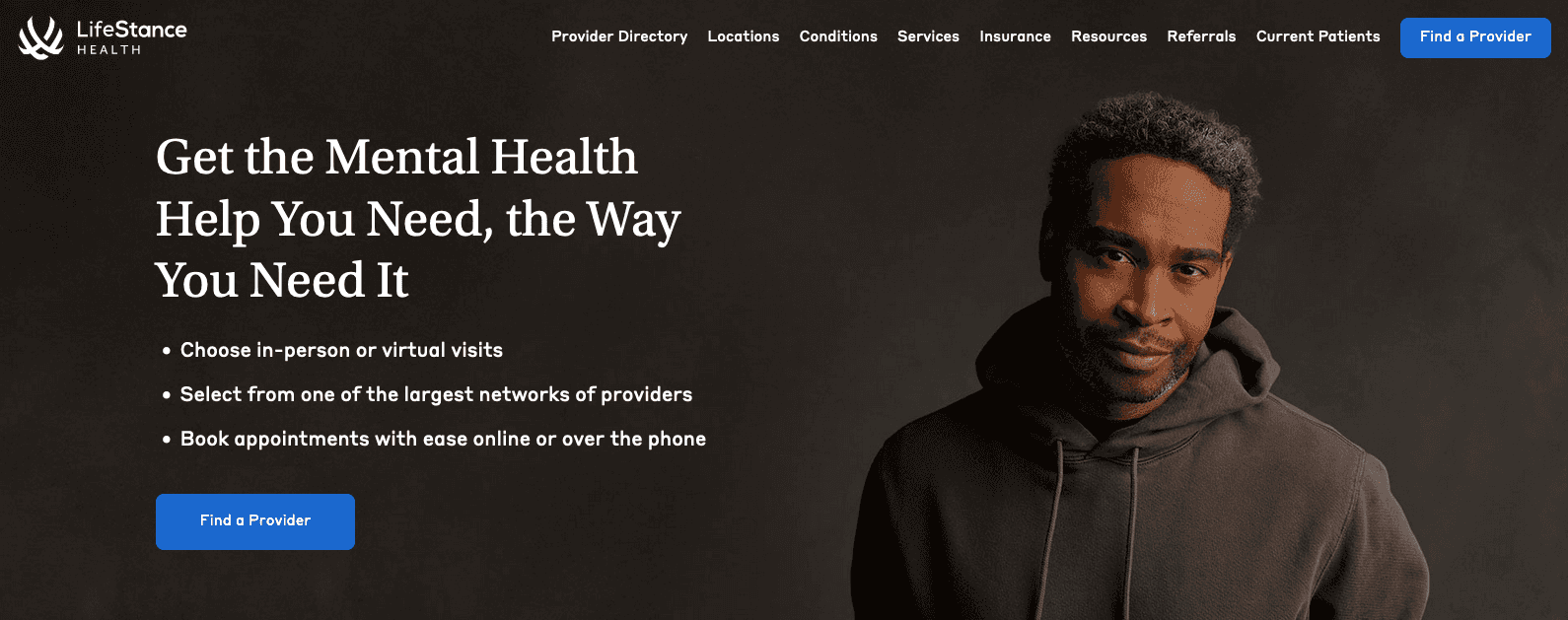The width and height of the screenshot is (1568, 620).
Task: Open Resources in the header menu
Action: coord(1108,36)
